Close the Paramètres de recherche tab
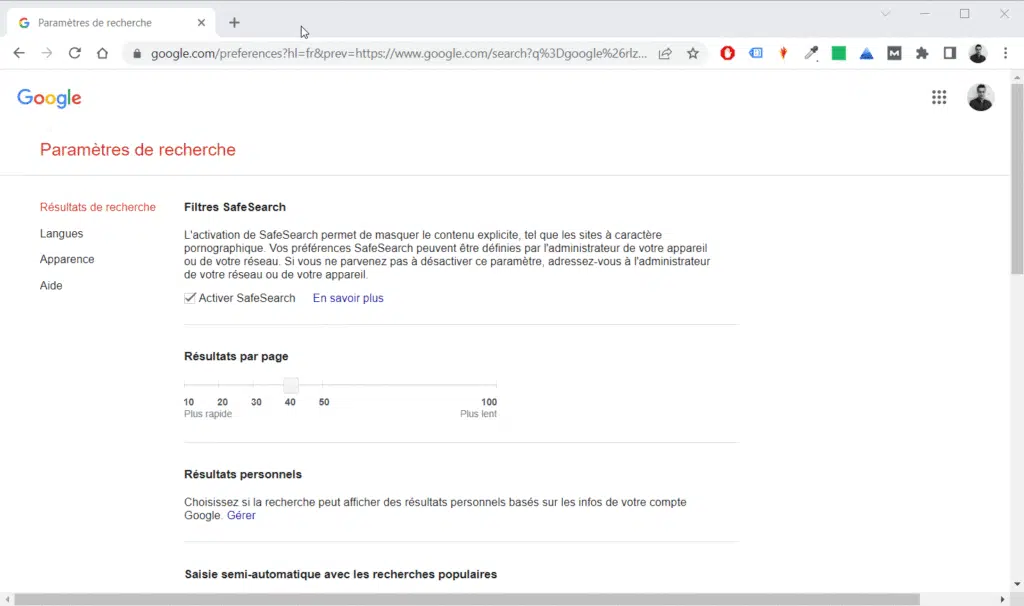Image resolution: width=1024 pixels, height=606 pixels. click(201, 23)
